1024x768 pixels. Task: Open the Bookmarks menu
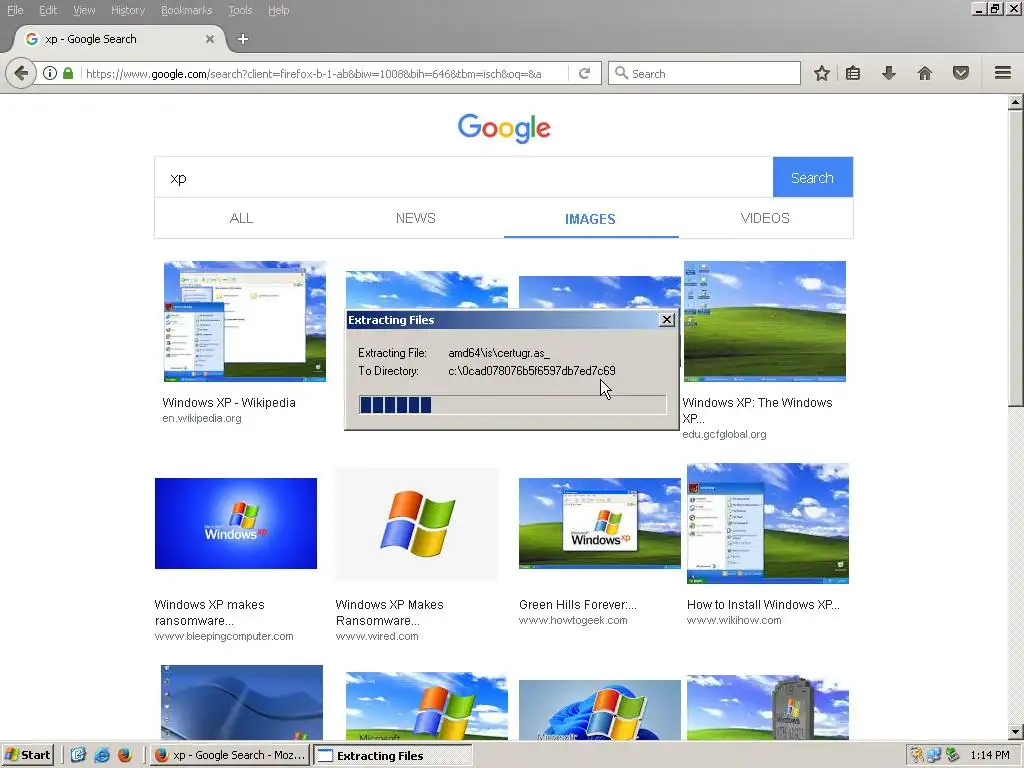coord(187,10)
